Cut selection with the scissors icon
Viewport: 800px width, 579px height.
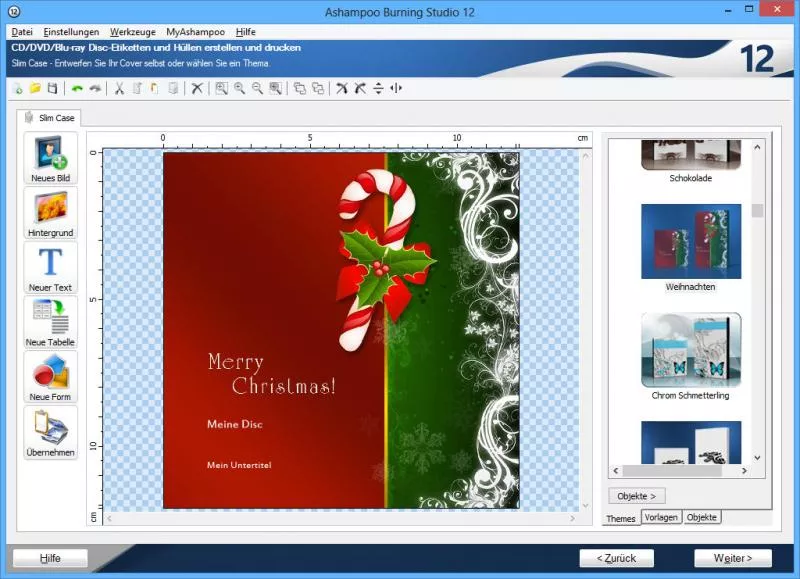tap(119, 88)
